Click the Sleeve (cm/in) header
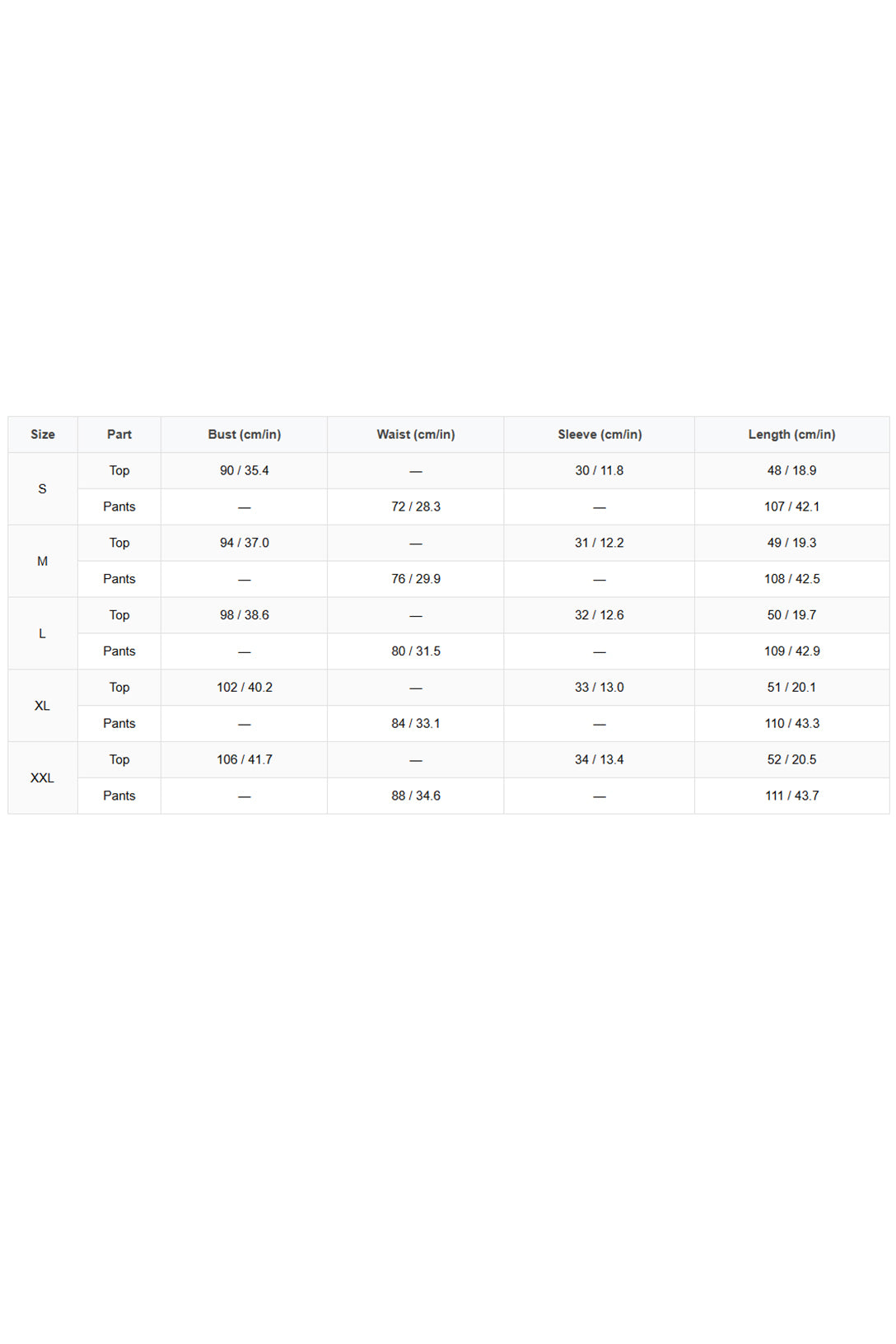This screenshot has height=1344, width=896. click(x=600, y=434)
